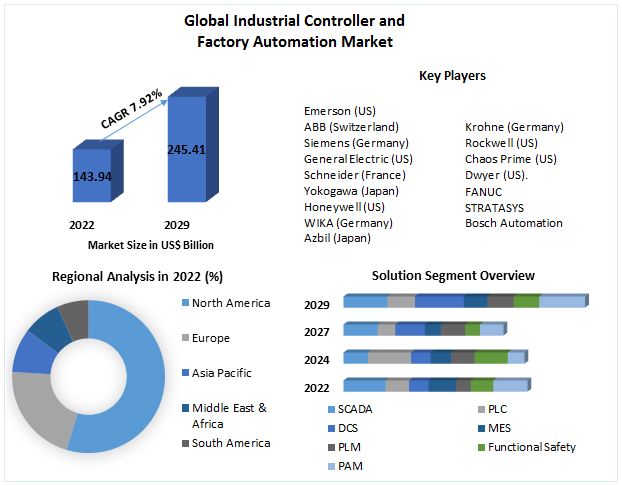
Task: Click the 2024 stacked solution bar
Action: pos(433,357)
